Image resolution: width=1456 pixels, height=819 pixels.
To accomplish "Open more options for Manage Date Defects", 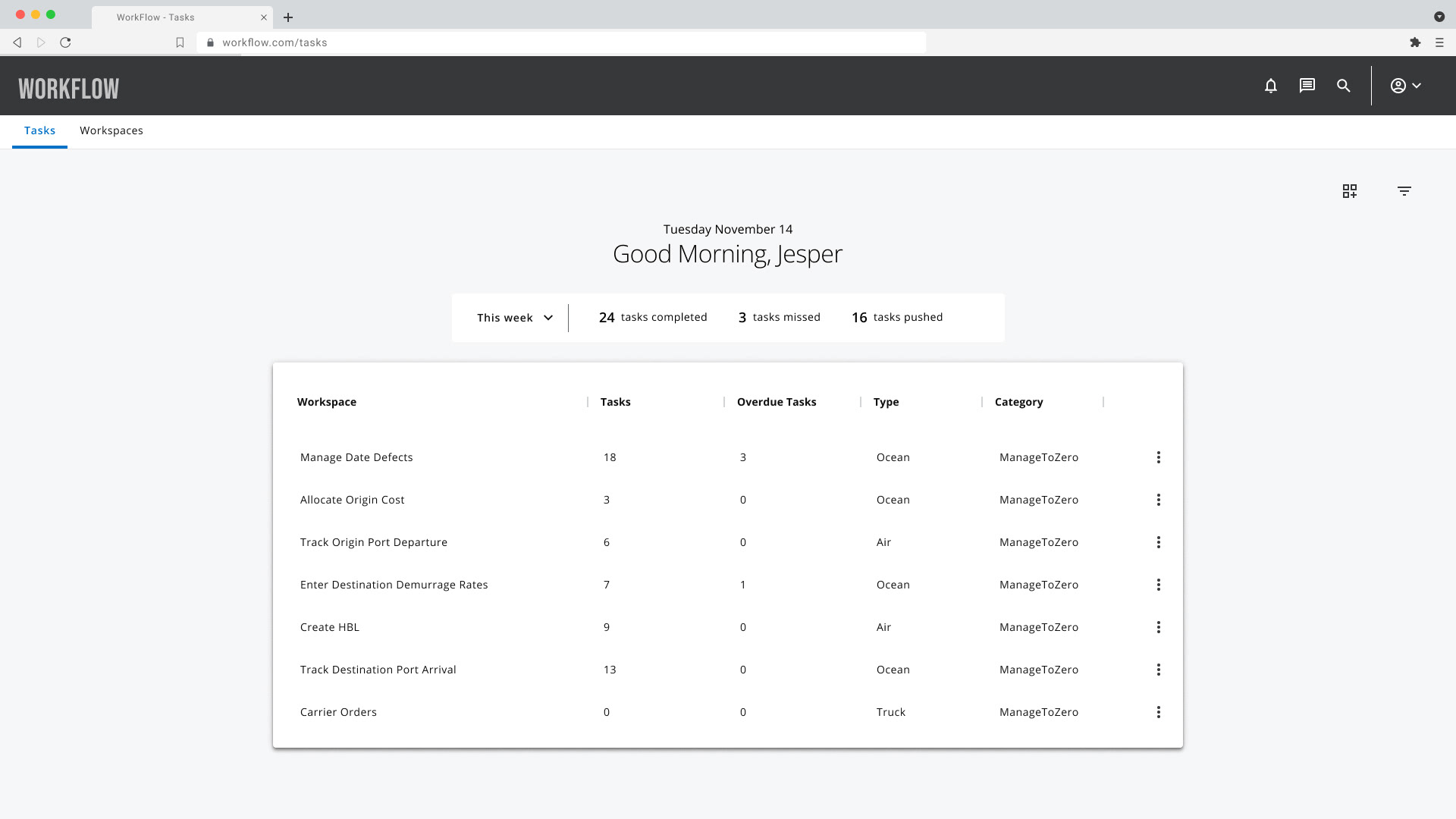I will pyautogui.click(x=1159, y=457).
